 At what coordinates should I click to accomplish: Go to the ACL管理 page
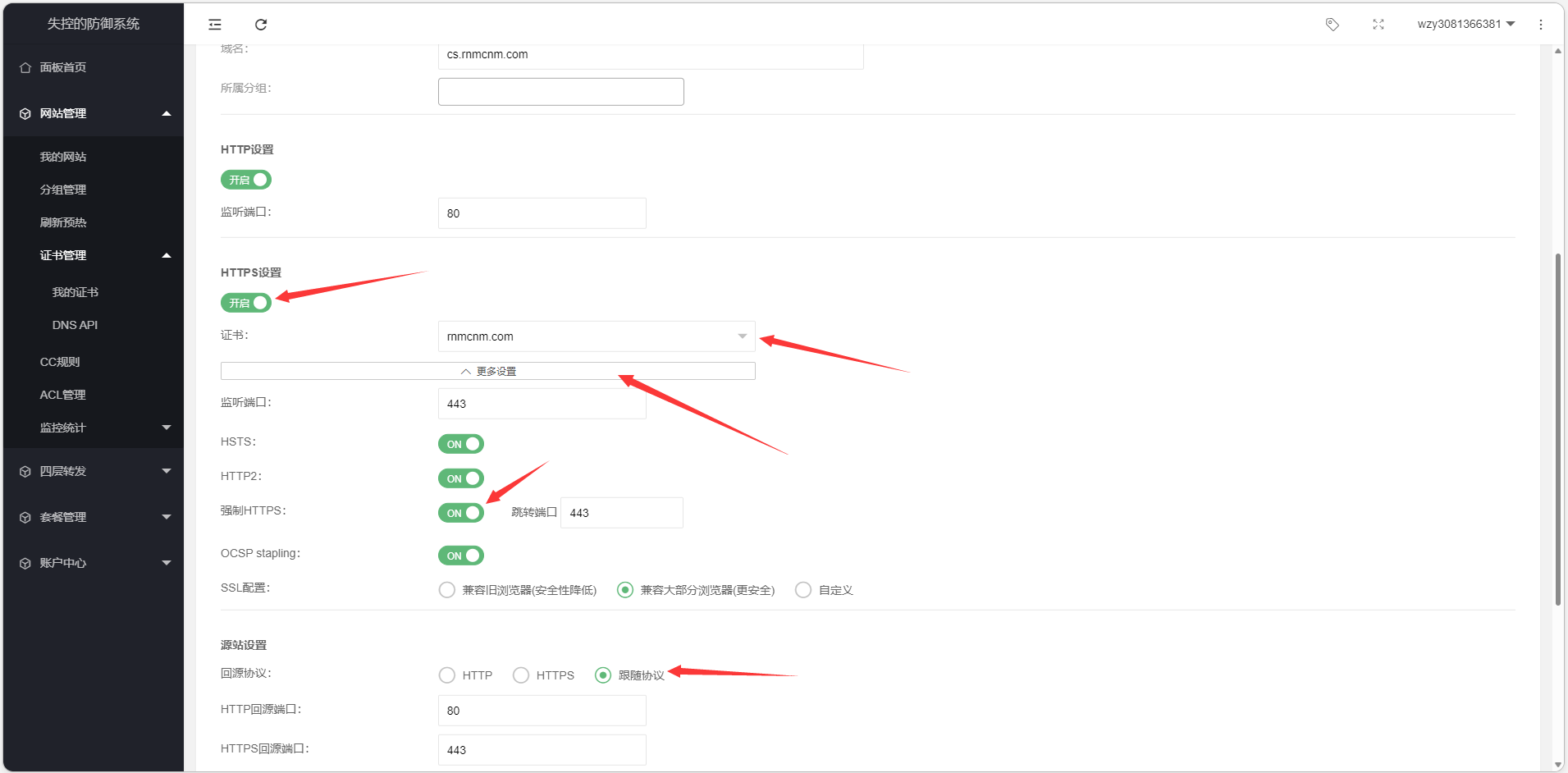tap(62, 394)
